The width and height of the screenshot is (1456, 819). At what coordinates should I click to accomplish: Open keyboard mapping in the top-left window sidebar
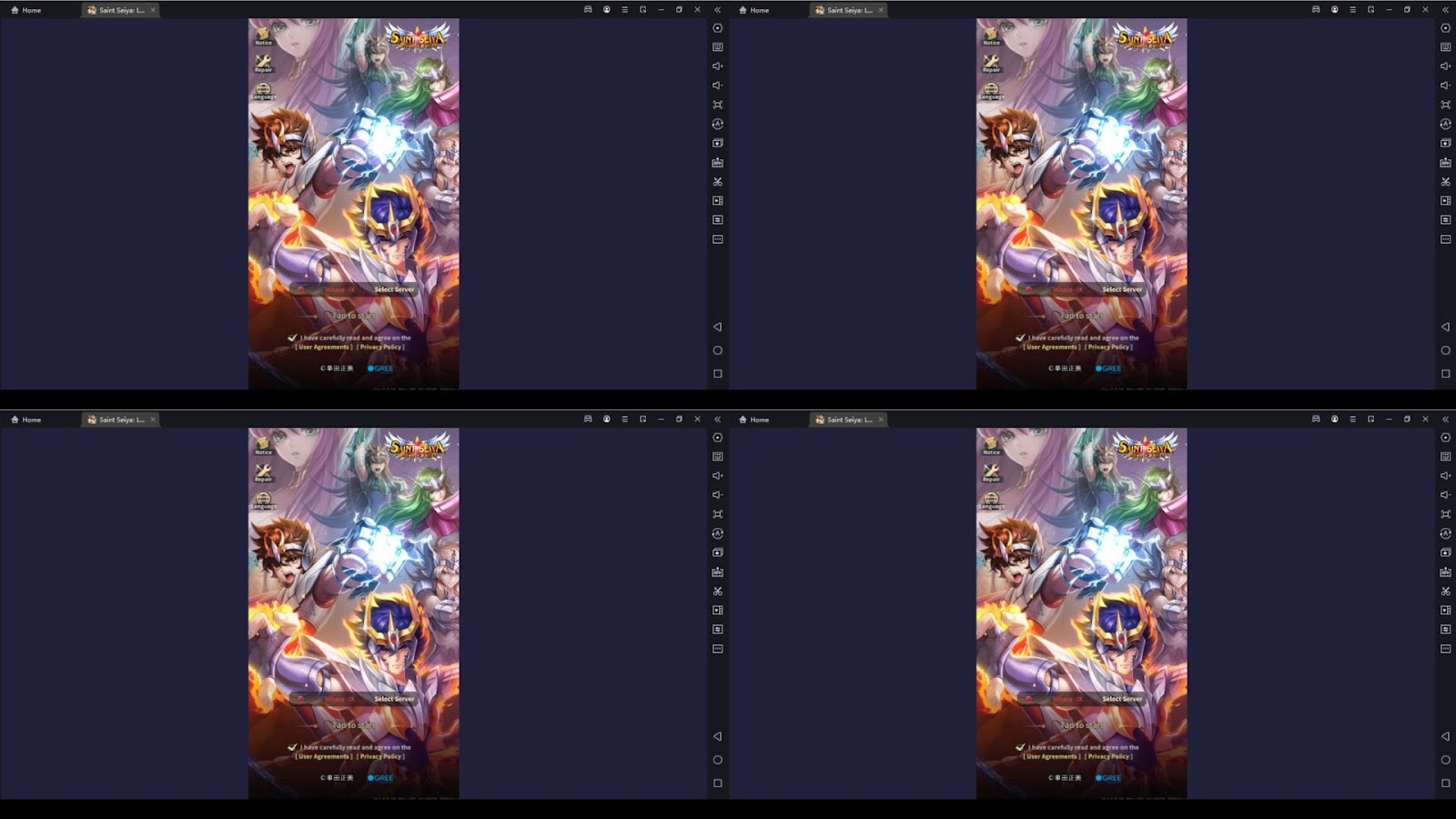coord(718,47)
